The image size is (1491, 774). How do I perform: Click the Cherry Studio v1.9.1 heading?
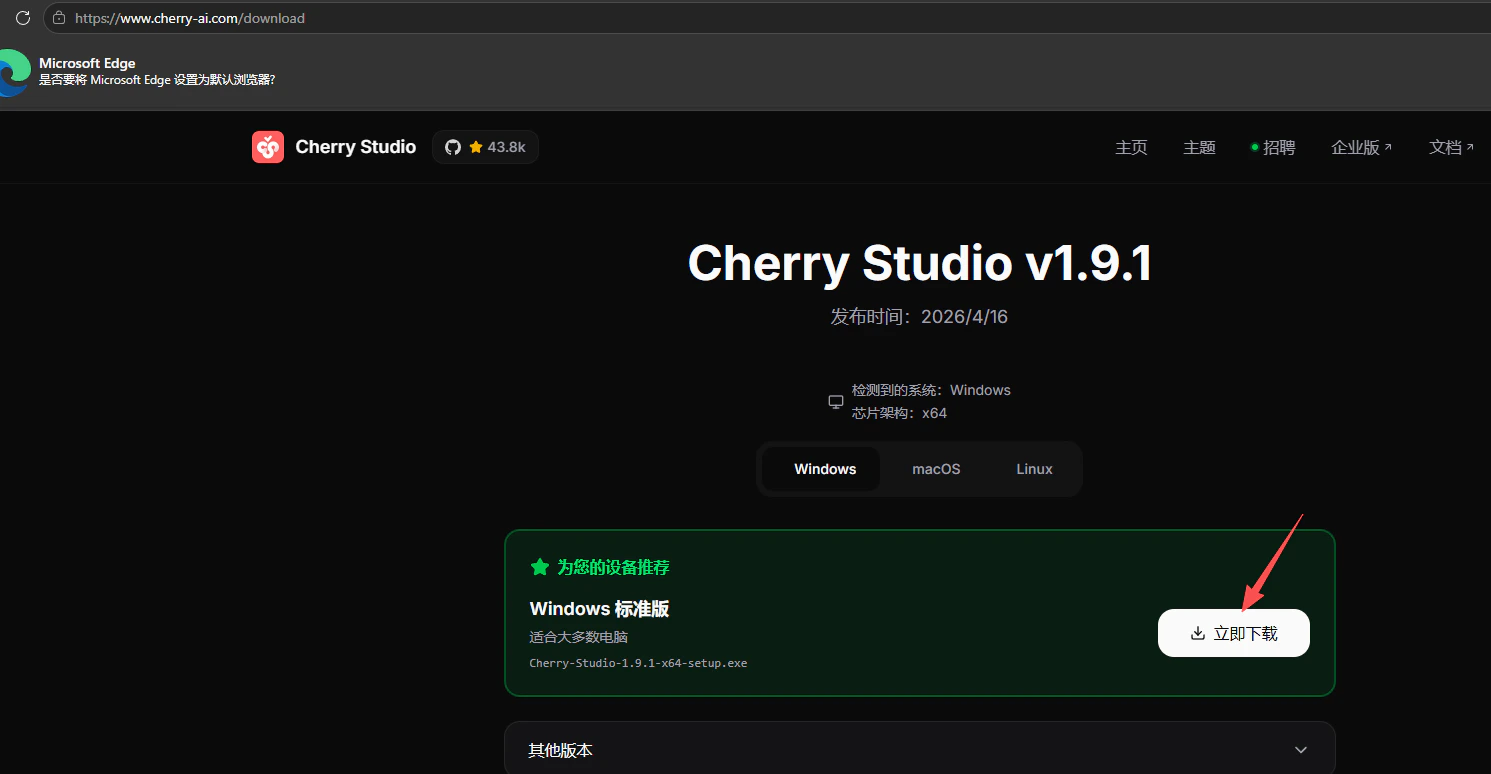(920, 263)
